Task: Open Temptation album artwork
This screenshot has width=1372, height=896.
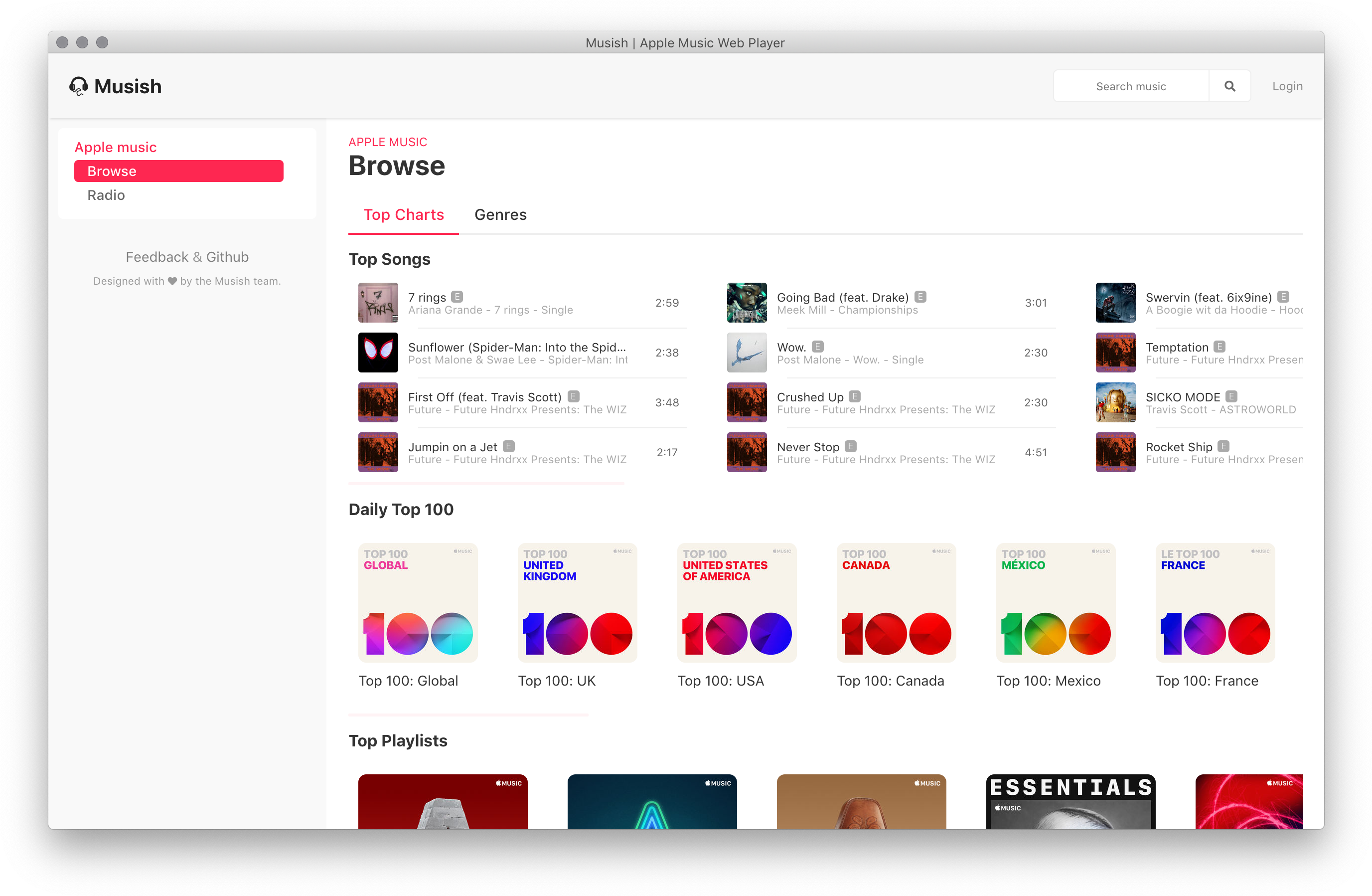Action: point(1115,353)
